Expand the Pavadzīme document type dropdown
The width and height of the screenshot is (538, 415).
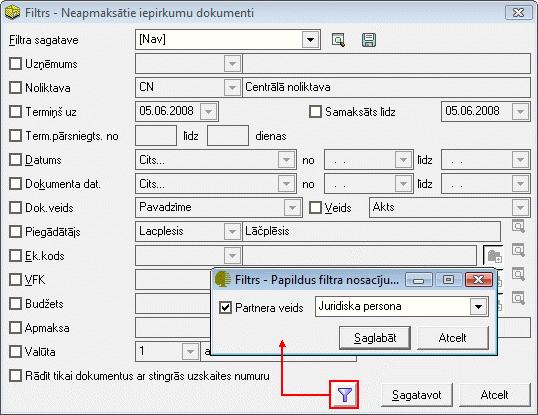292,208
